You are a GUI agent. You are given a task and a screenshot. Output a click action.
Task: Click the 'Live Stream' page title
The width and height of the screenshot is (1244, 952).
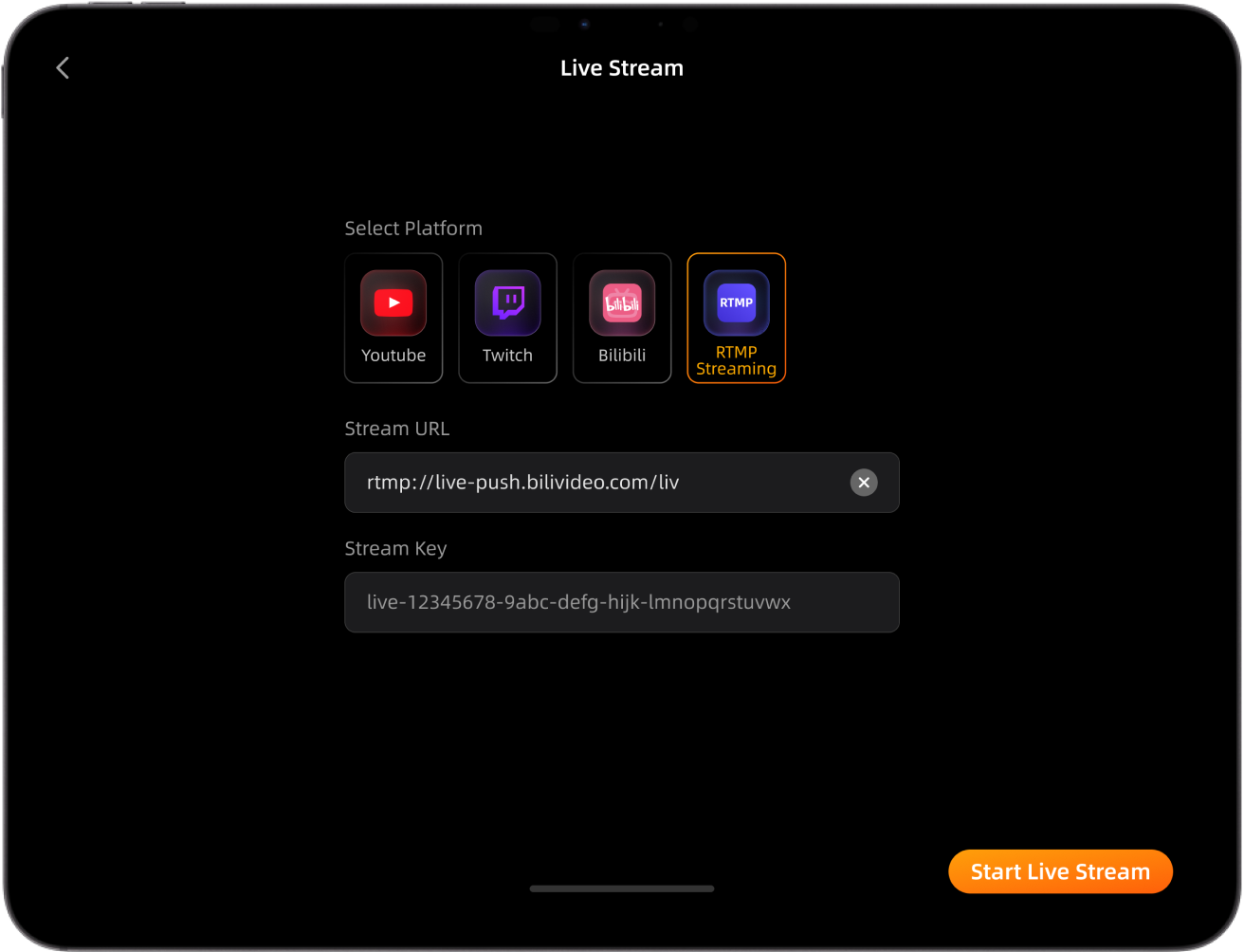(622, 68)
